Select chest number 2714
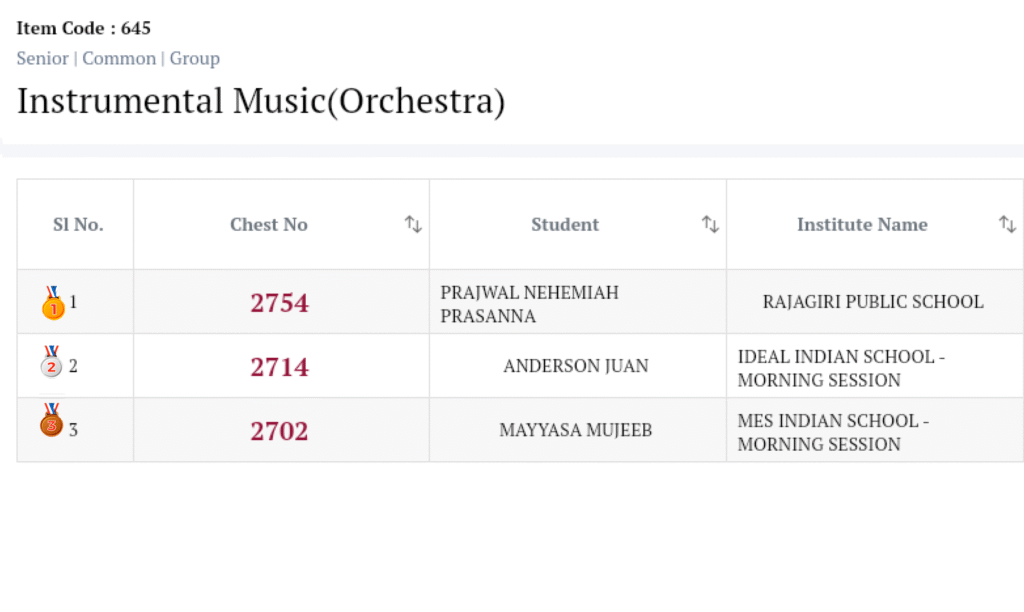The height and width of the screenshot is (612, 1024). click(x=279, y=367)
